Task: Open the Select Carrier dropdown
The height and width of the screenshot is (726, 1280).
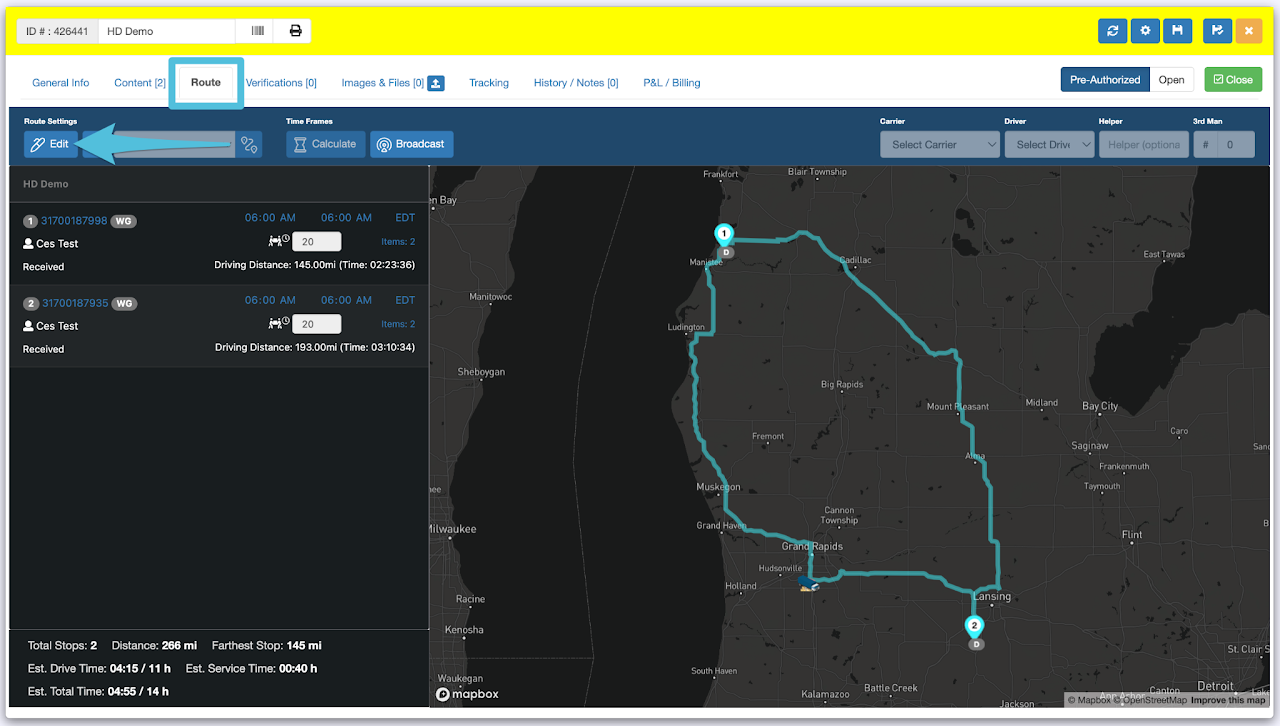Action: coord(940,144)
